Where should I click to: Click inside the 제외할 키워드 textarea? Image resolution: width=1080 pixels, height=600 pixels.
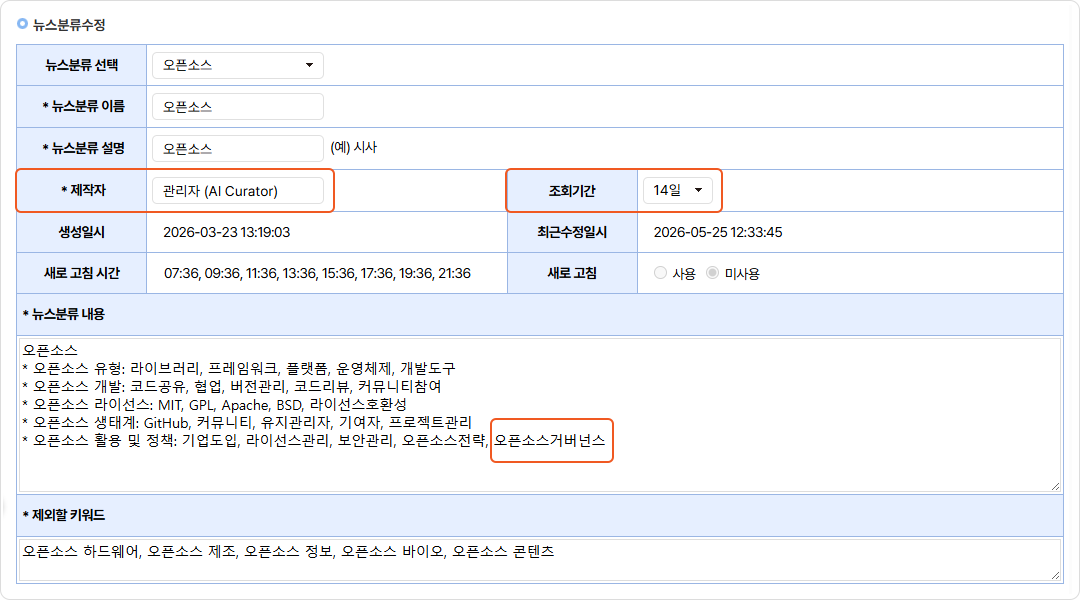[540, 559]
